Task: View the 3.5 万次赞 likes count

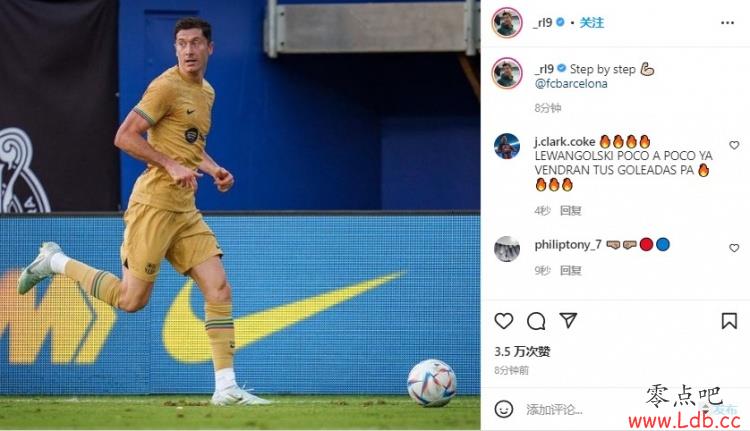Action: pyautogui.click(x=522, y=352)
